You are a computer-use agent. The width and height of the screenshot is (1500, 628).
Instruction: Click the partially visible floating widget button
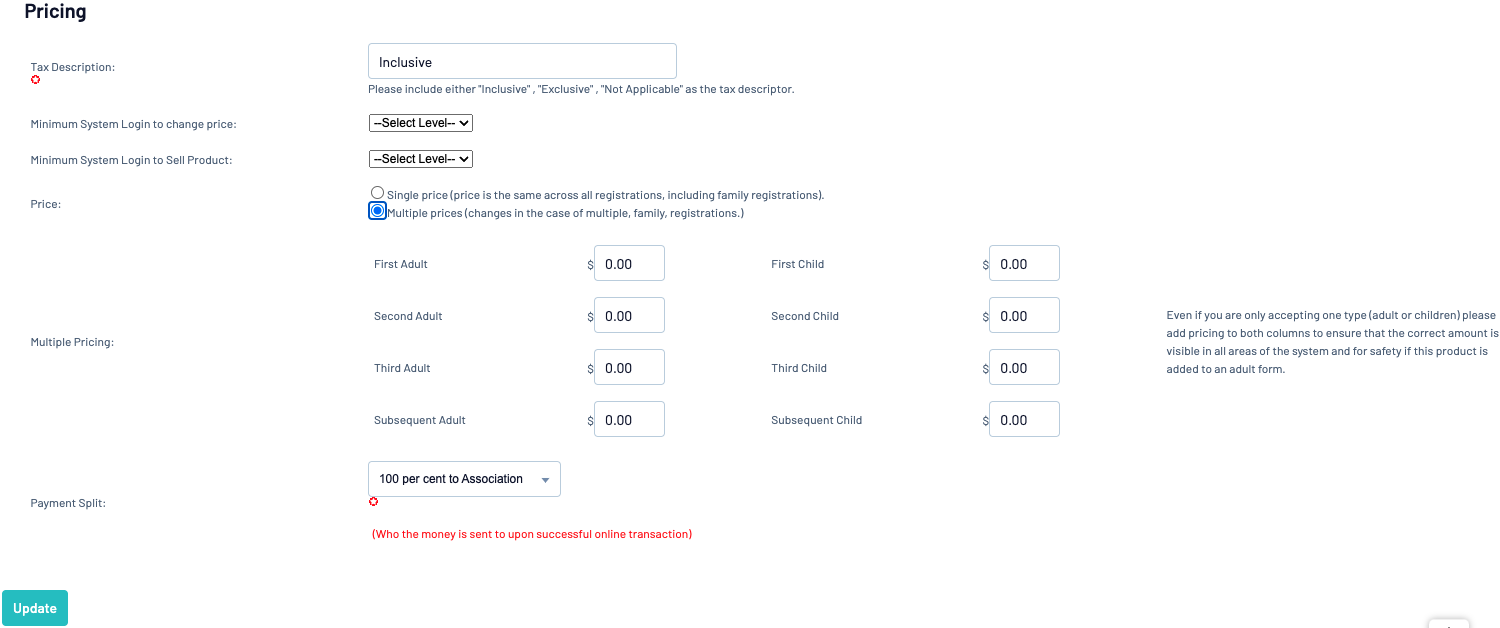point(1448,622)
